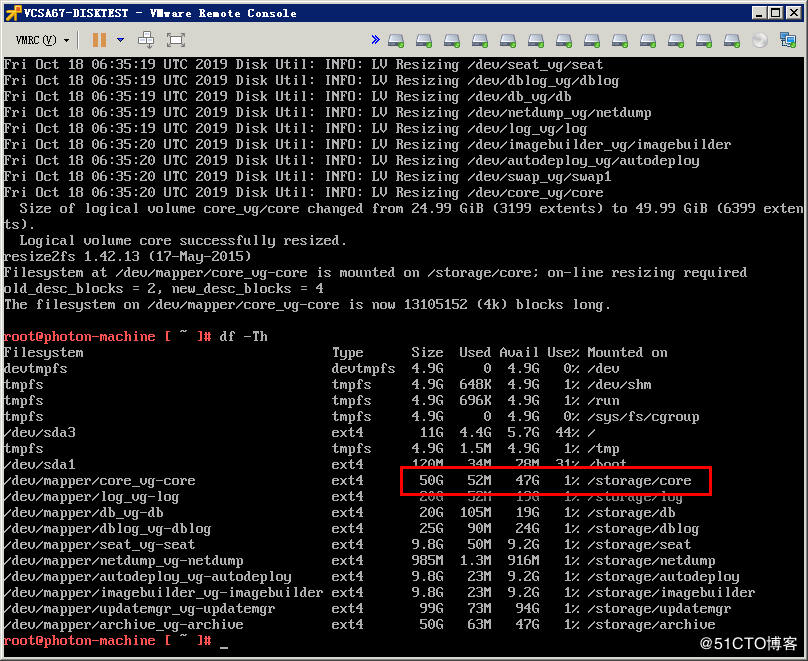The image size is (808, 661).
Task: Click the 'Mounted on' column header
Action: tap(627, 352)
